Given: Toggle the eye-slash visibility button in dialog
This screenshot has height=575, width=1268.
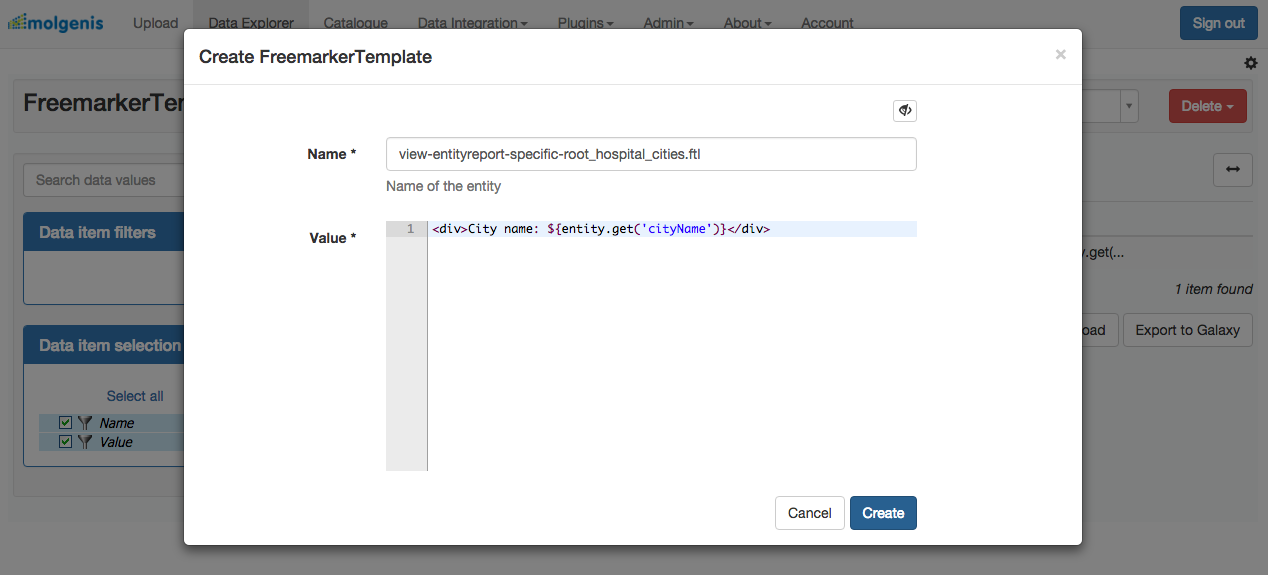Looking at the screenshot, I should 904,110.
